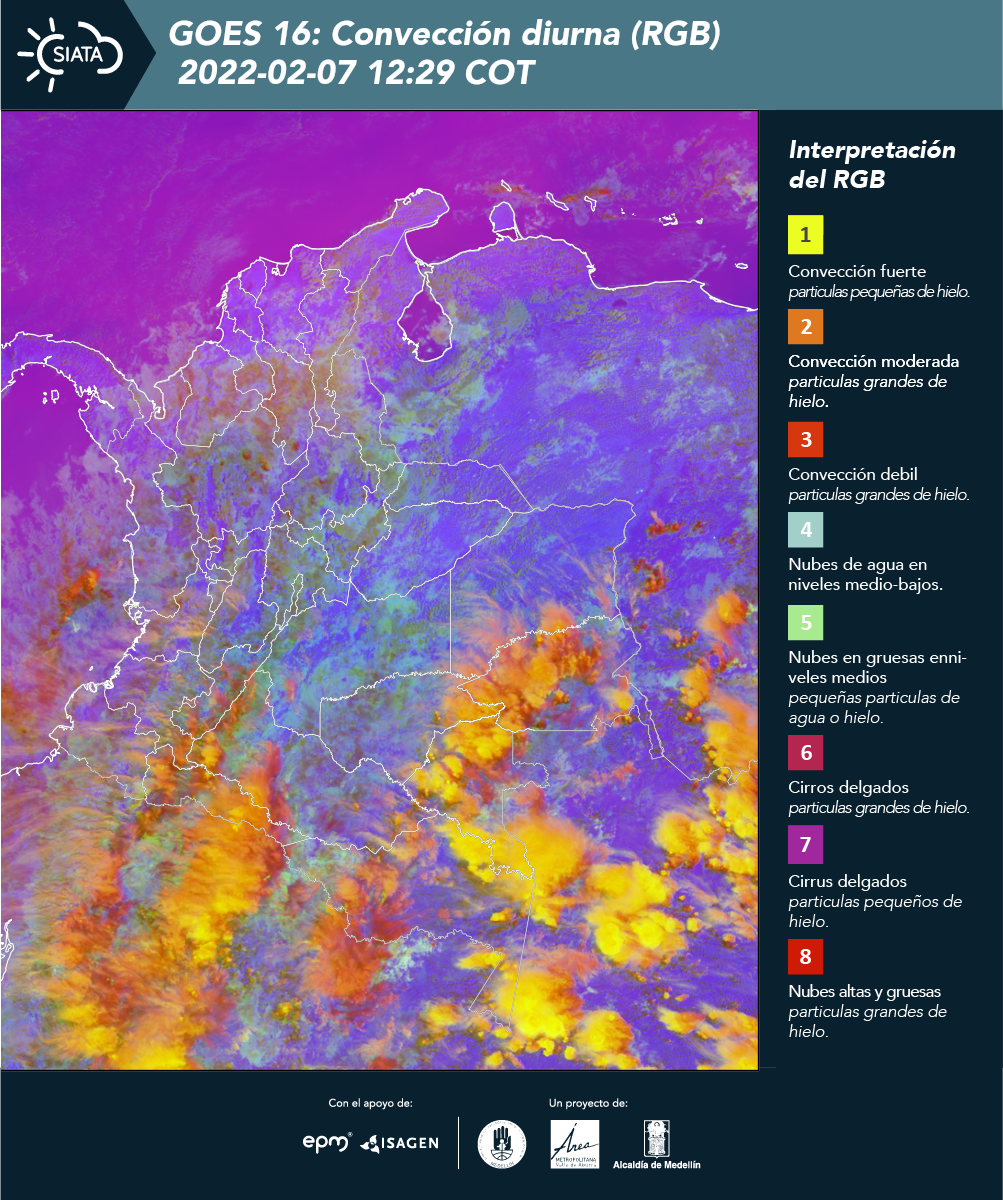This screenshot has width=1003, height=1200.
Task: Click the Área Metropolitana Valle de Aburrá logo
Action: point(575,1144)
